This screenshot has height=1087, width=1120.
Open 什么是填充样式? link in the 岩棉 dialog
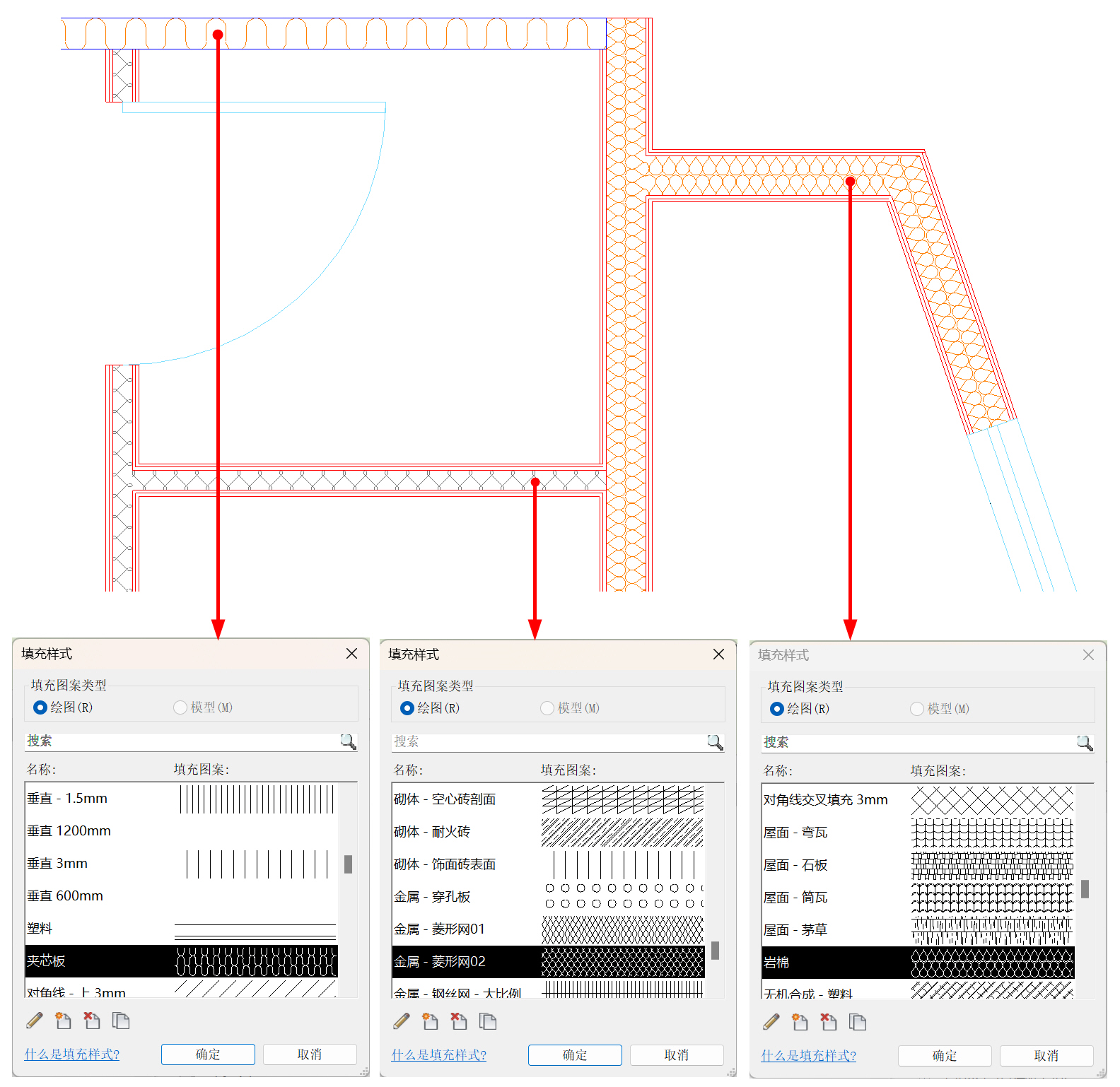808,1056
